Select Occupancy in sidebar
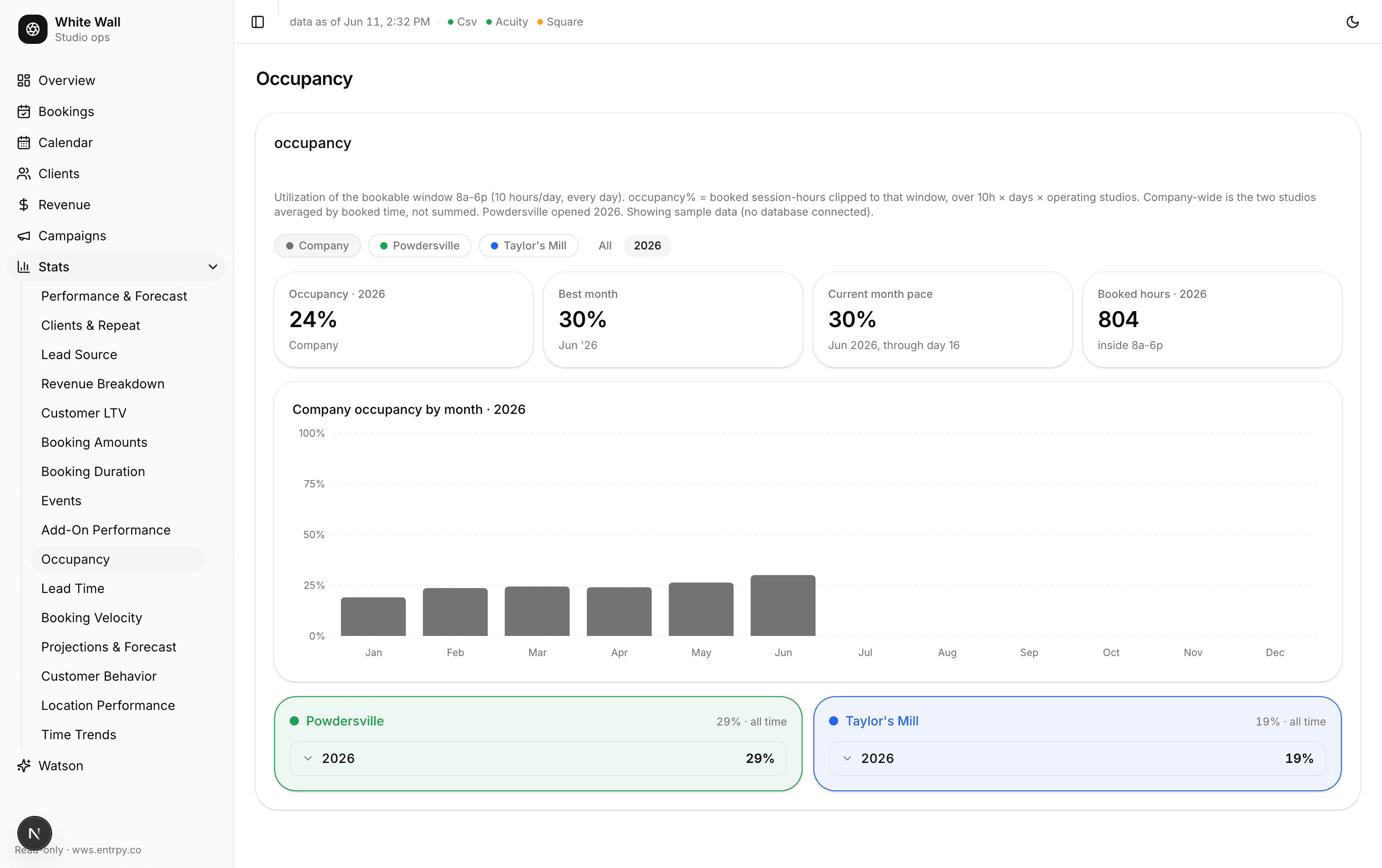The height and width of the screenshot is (868, 1382). coord(117,559)
